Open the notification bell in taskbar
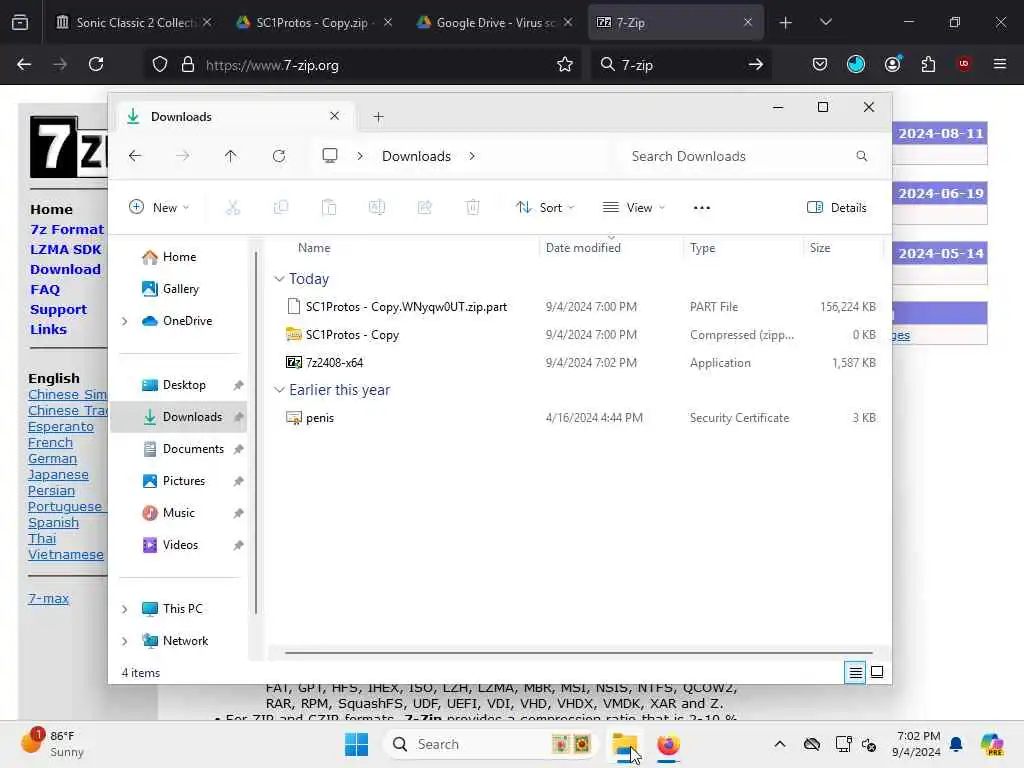The height and width of the screenshot is (768, 1024). click(956, 744)
